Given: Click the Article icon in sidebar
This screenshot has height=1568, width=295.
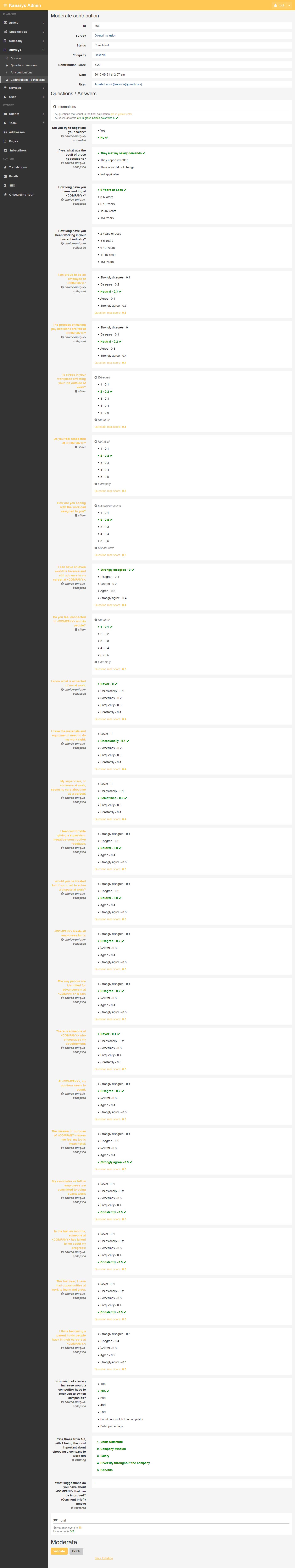Looking at the screenshot, I should click(5, 23).
